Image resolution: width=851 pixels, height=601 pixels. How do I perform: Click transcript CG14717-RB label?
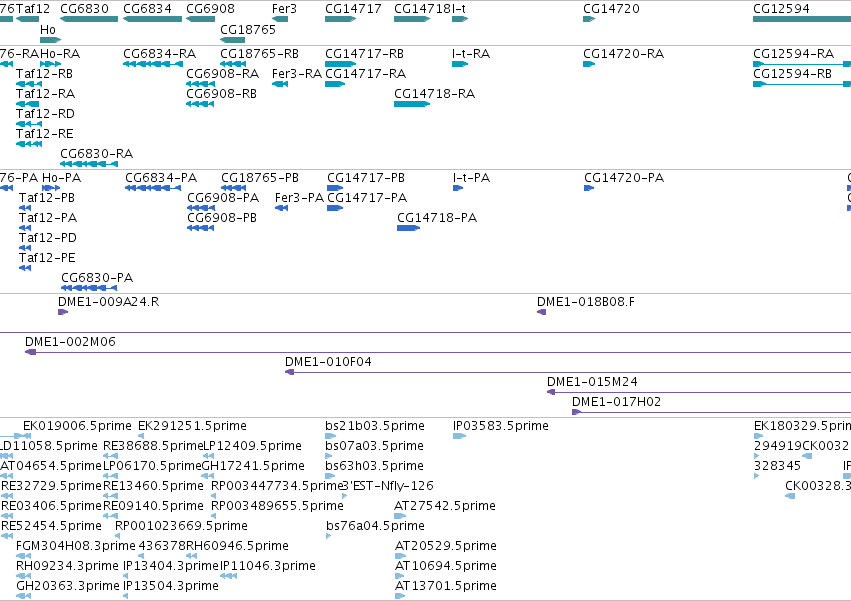(364, 54)
